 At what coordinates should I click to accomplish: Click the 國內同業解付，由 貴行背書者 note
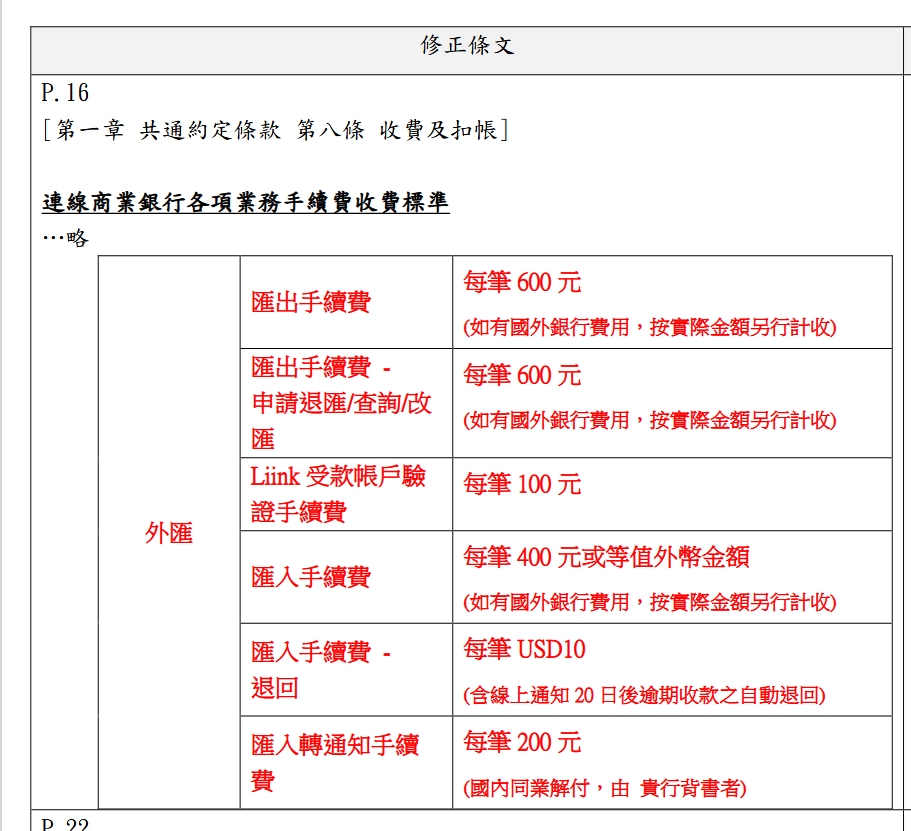[x=604, y=788]
